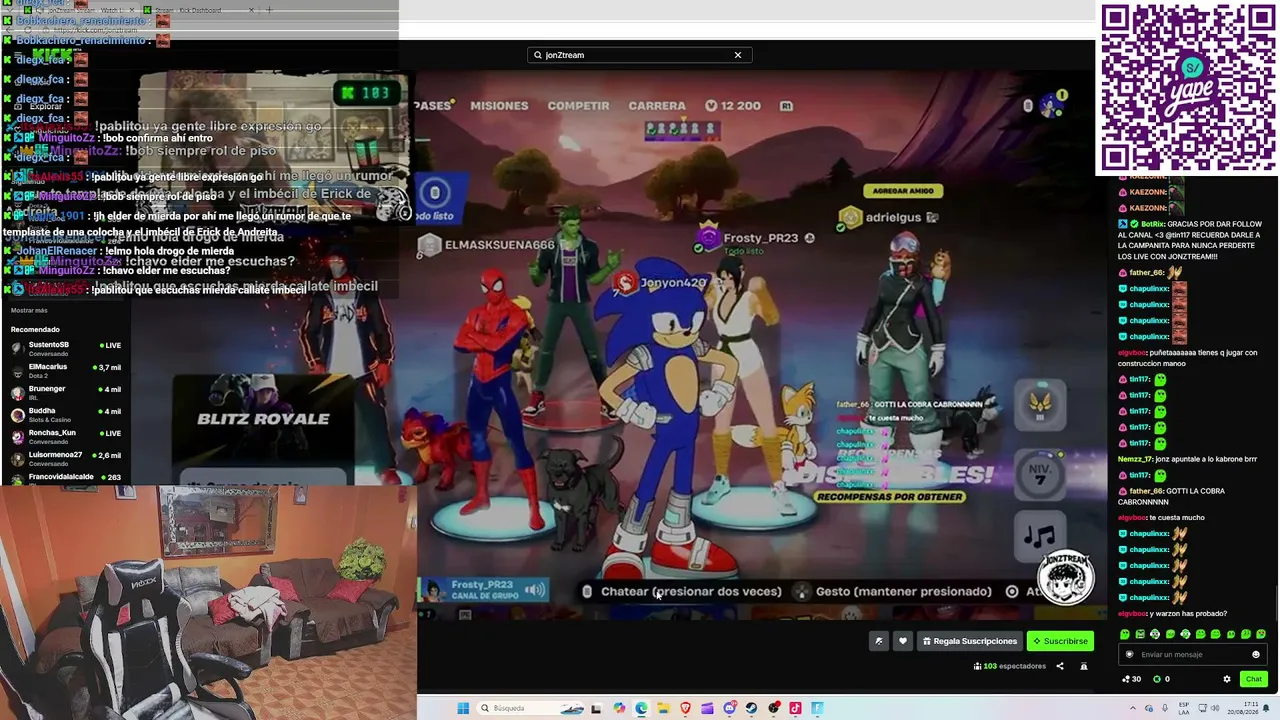Click the channel points 30 counter
This screenshot has height=720, width=1280.
tap(1131, 679)
